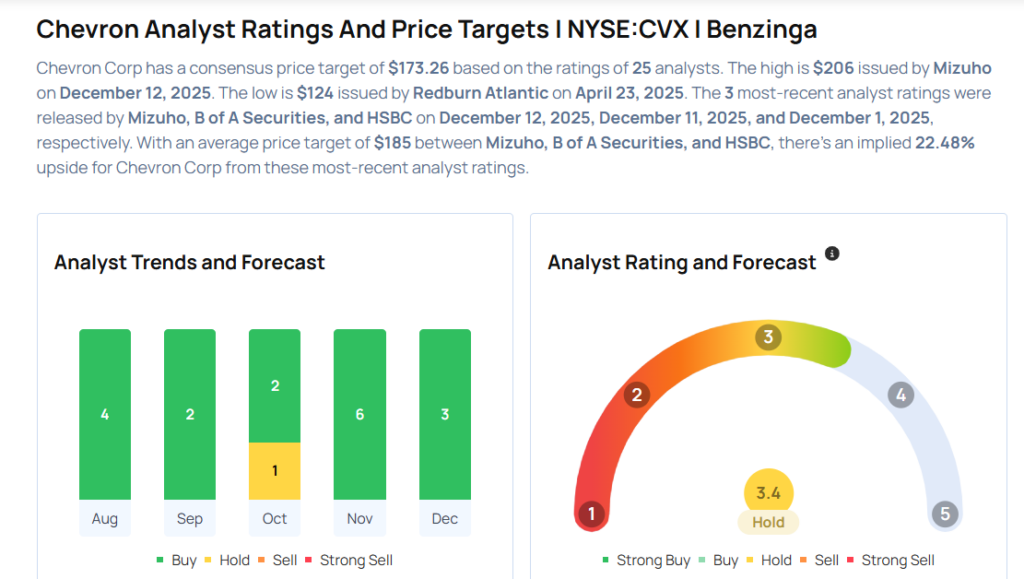This screenshot has height=579, width=1024.
Task: Click the yellow 3.4 rating circle
Action: click(768, 492)
